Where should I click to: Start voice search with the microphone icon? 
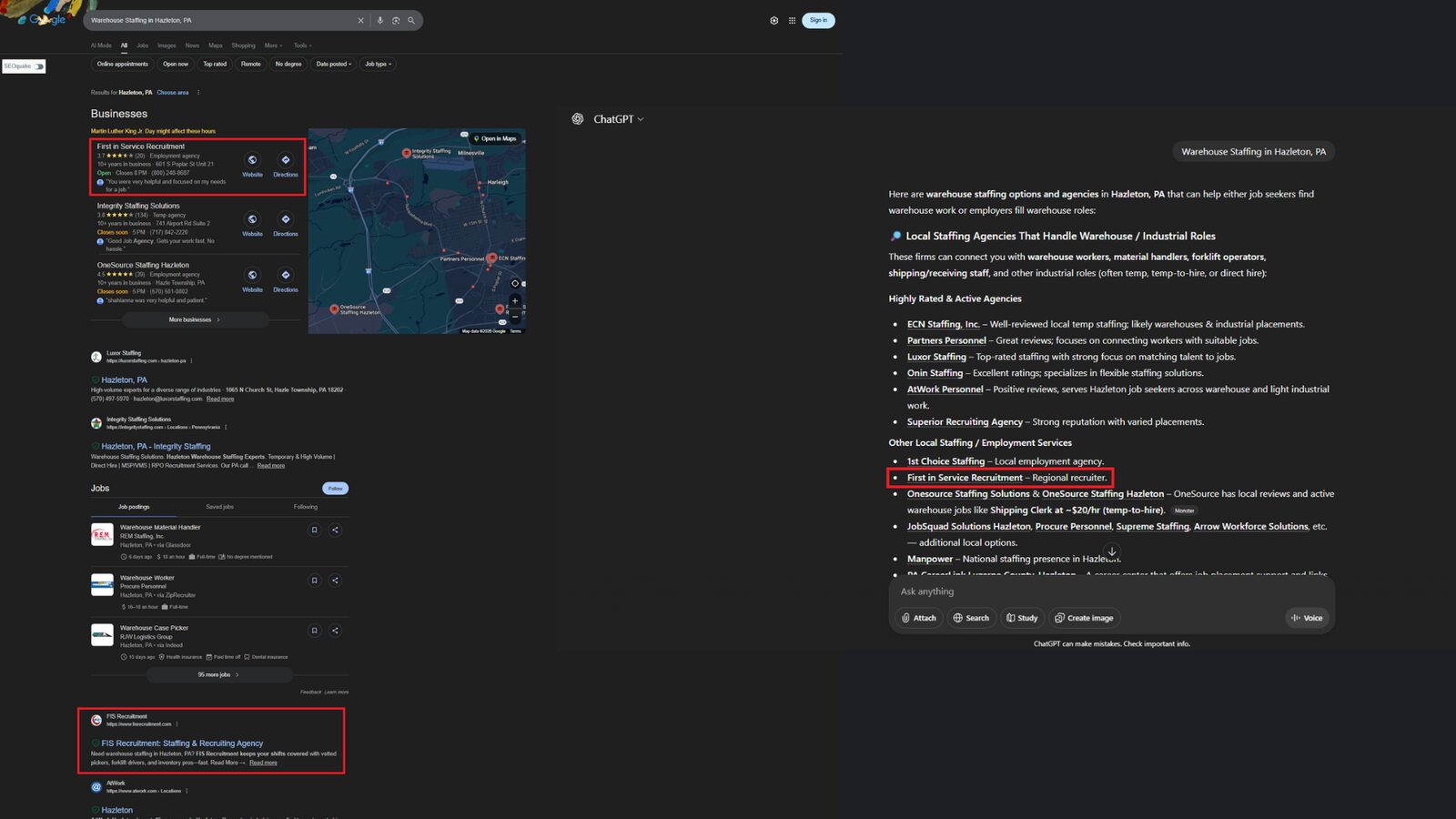(380, 20)
